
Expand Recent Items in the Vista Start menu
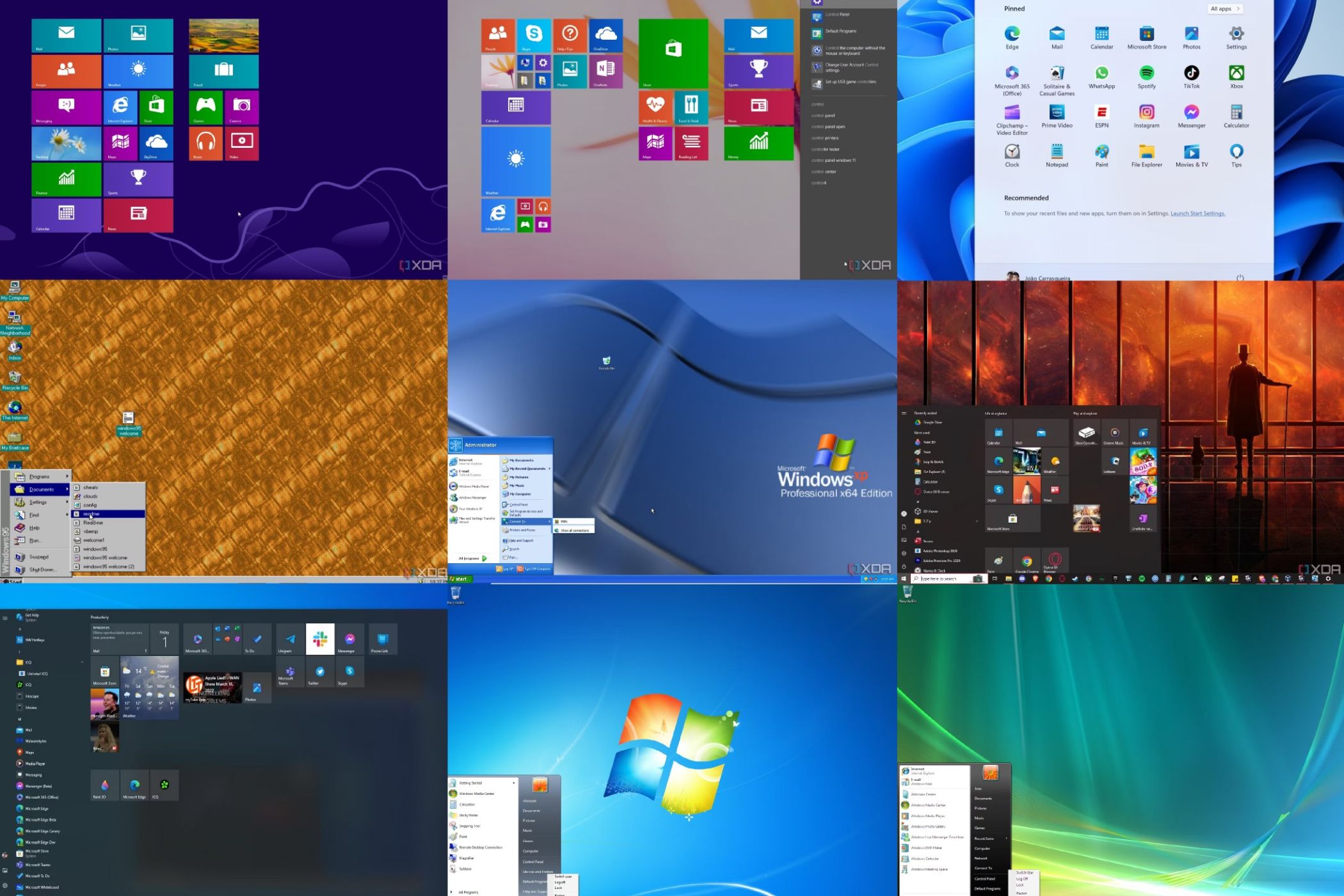984,838
